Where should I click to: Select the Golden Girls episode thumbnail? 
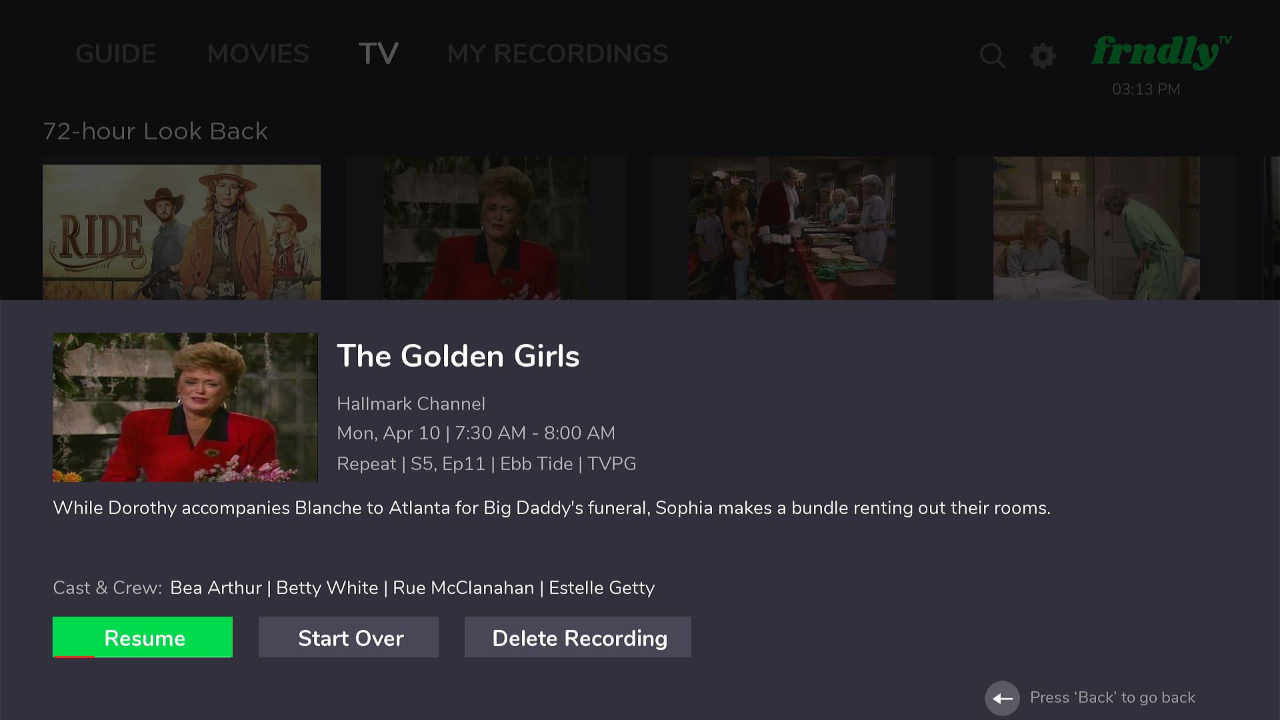pyautogui.click(x=185, y=407)
